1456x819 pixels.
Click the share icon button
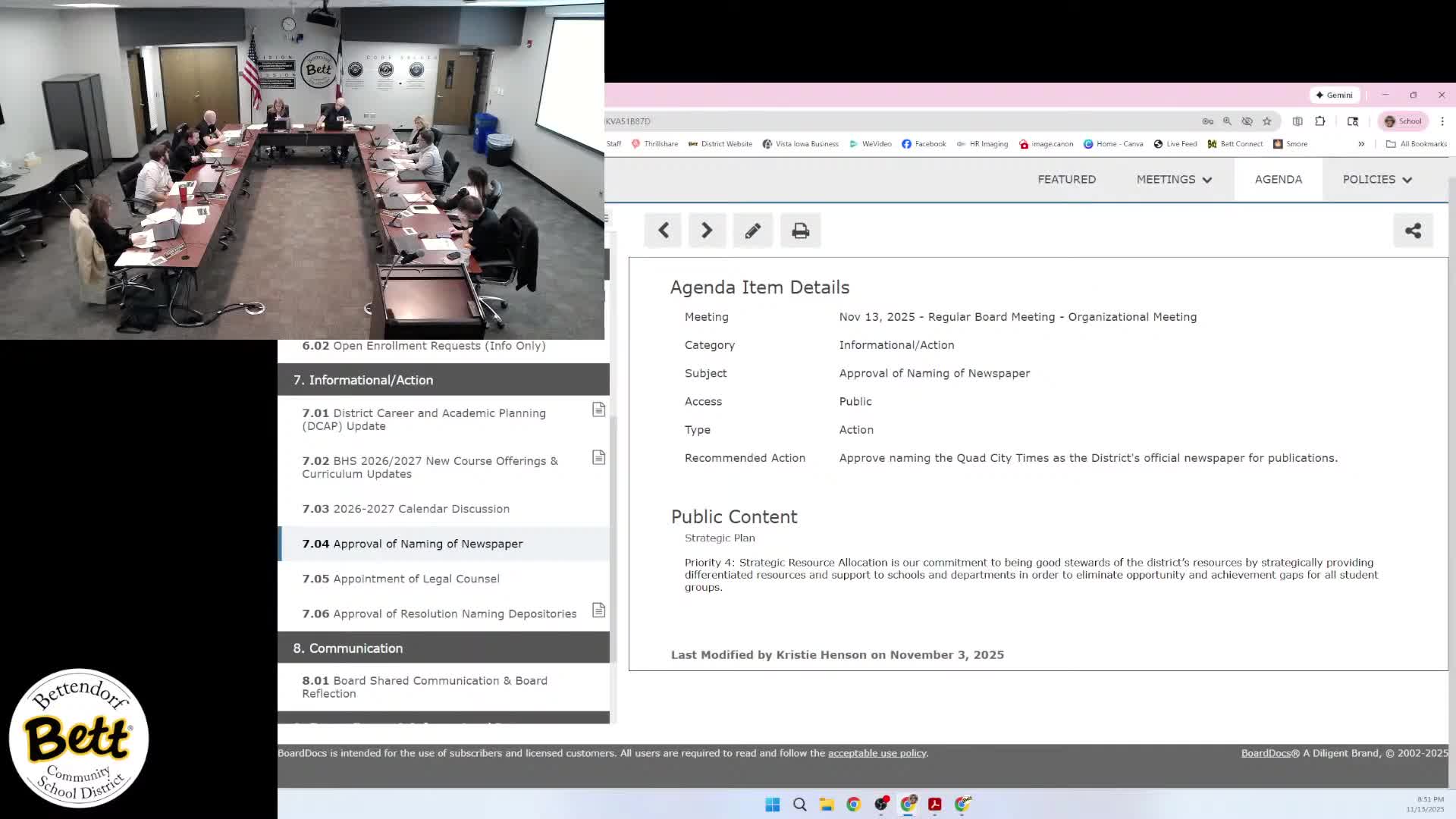click(1413, 231)
